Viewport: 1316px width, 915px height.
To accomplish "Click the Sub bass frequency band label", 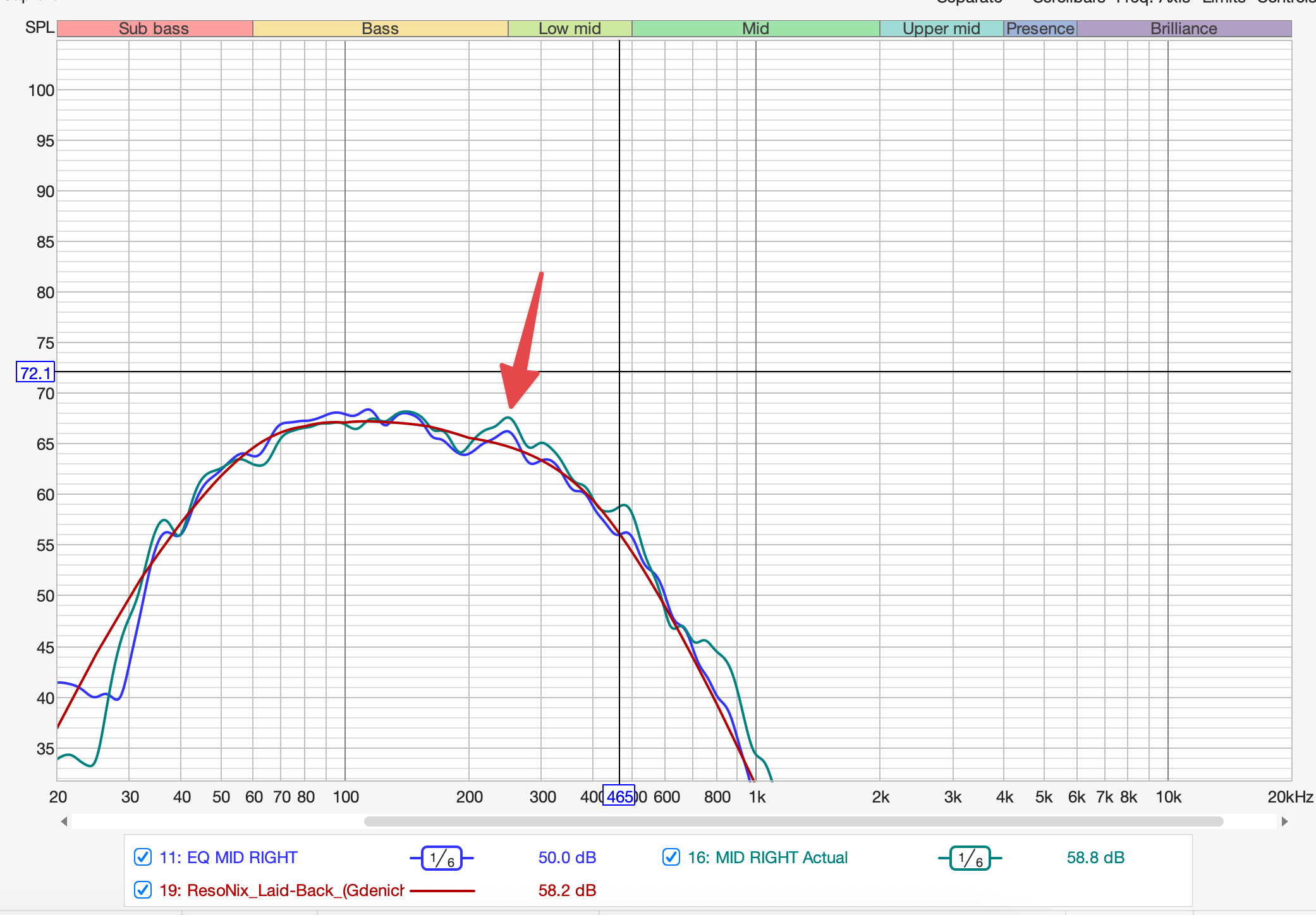I will coord(154,28).
